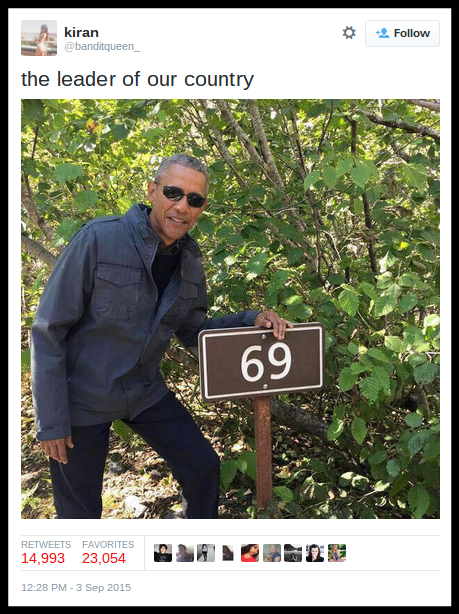The width and height of the screenshot is (459, 614).
Task: Open the 12:28 PM - 3 Sep 2015 timestamp
Action: coord(76,587)
